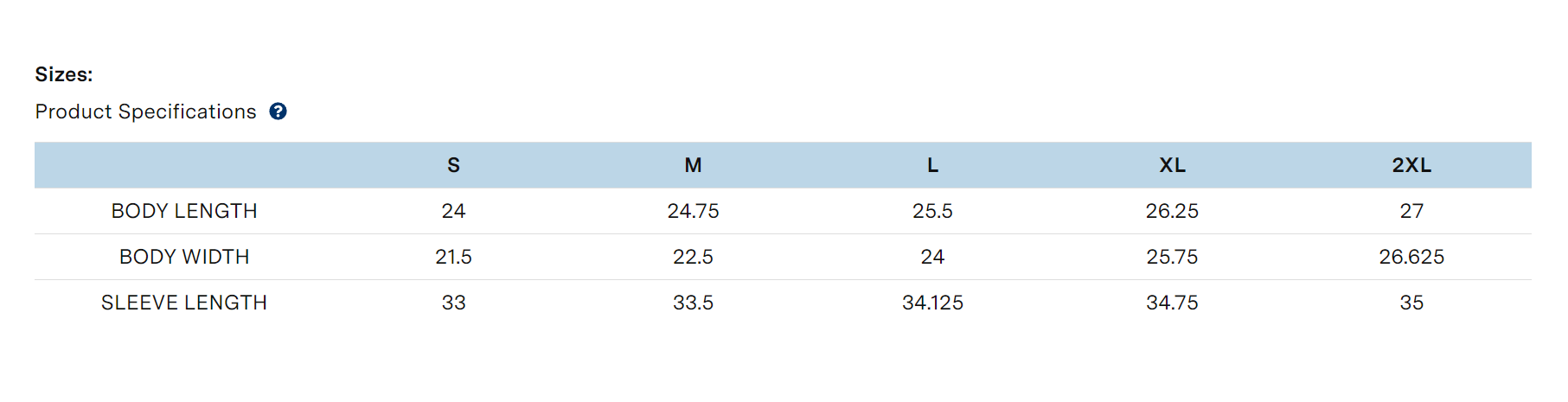1568x402 pixels.
Task: Select the 2XL size column header
Action: [1411, 165]
